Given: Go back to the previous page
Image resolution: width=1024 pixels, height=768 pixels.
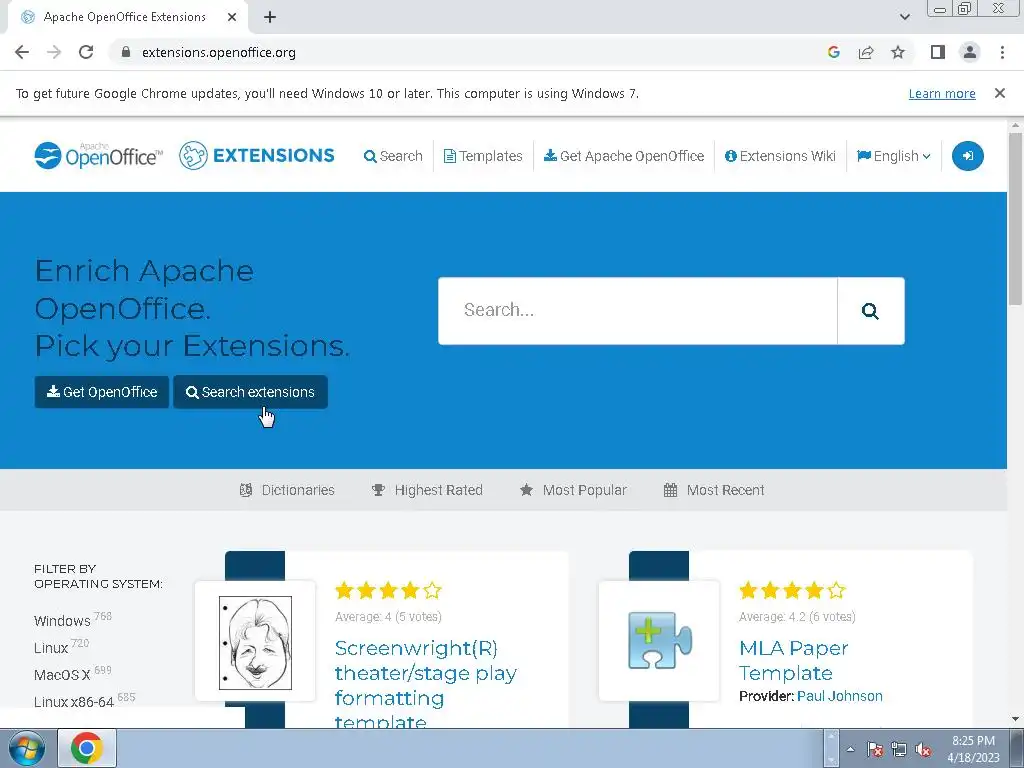Looking at the screenshot, I should pos(22,52).
